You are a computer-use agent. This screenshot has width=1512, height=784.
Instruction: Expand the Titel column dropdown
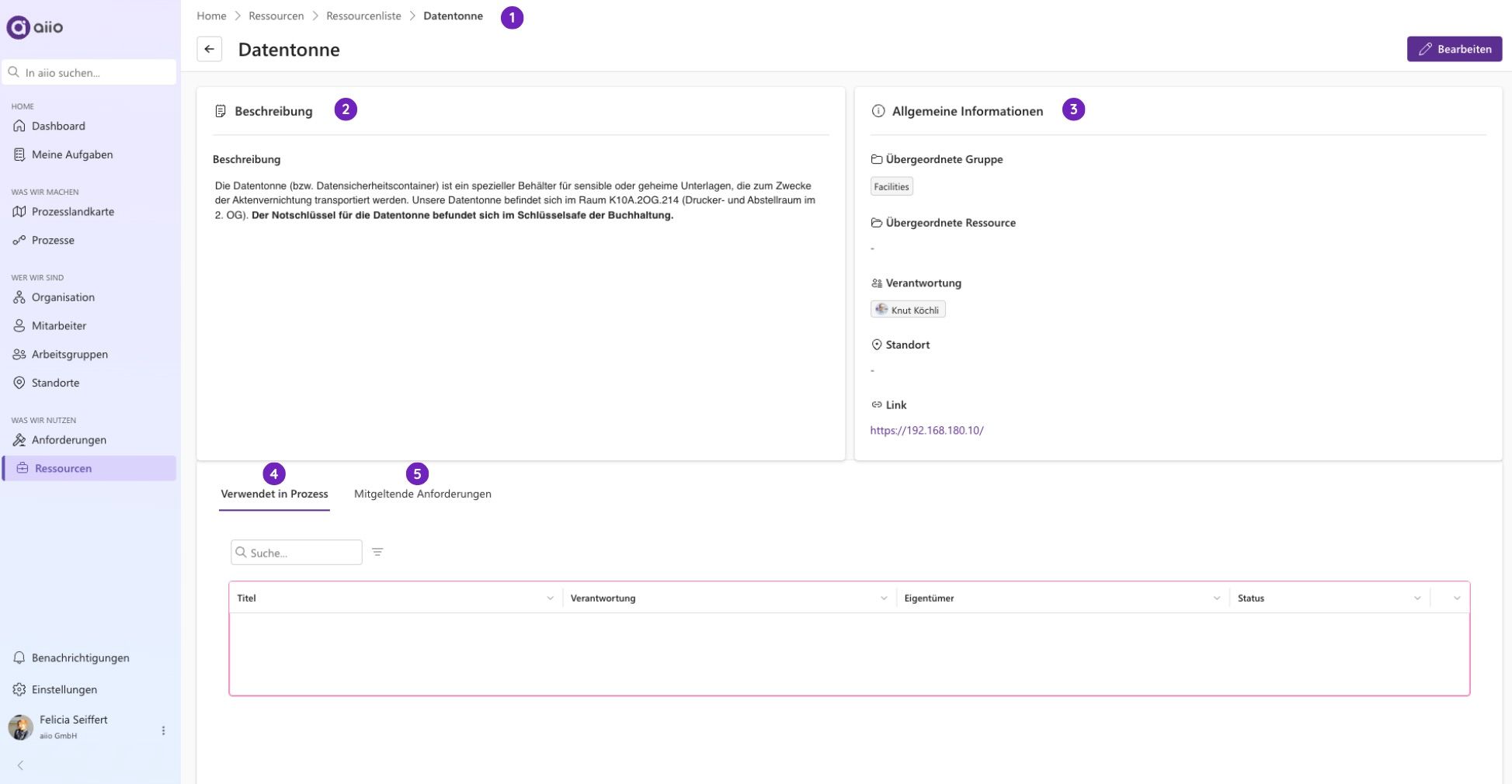(x=550, y=598)
